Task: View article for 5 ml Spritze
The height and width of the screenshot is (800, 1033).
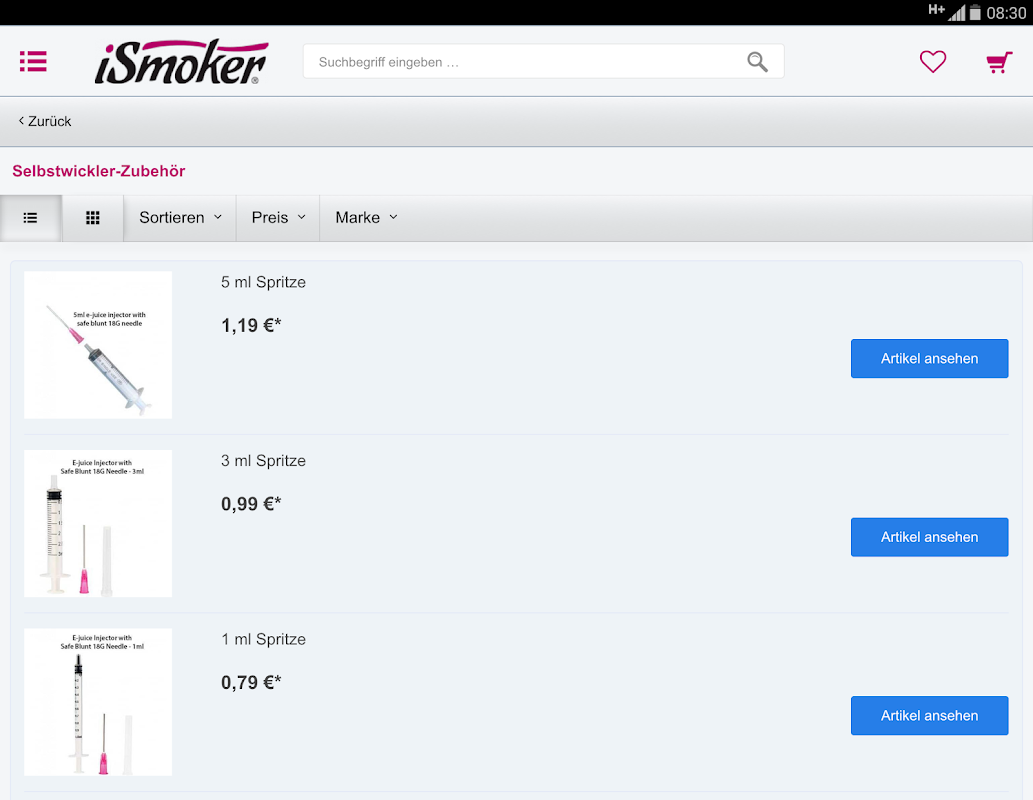Action: coord(929,358)
